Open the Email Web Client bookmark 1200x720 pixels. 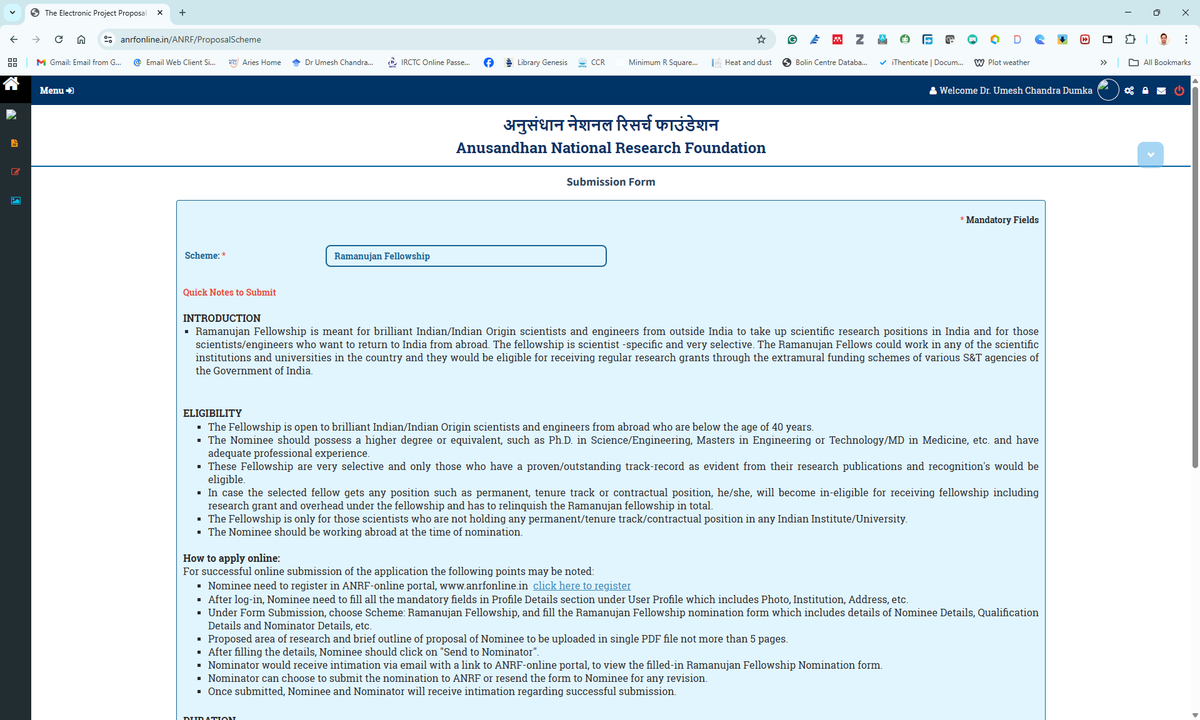174,62
